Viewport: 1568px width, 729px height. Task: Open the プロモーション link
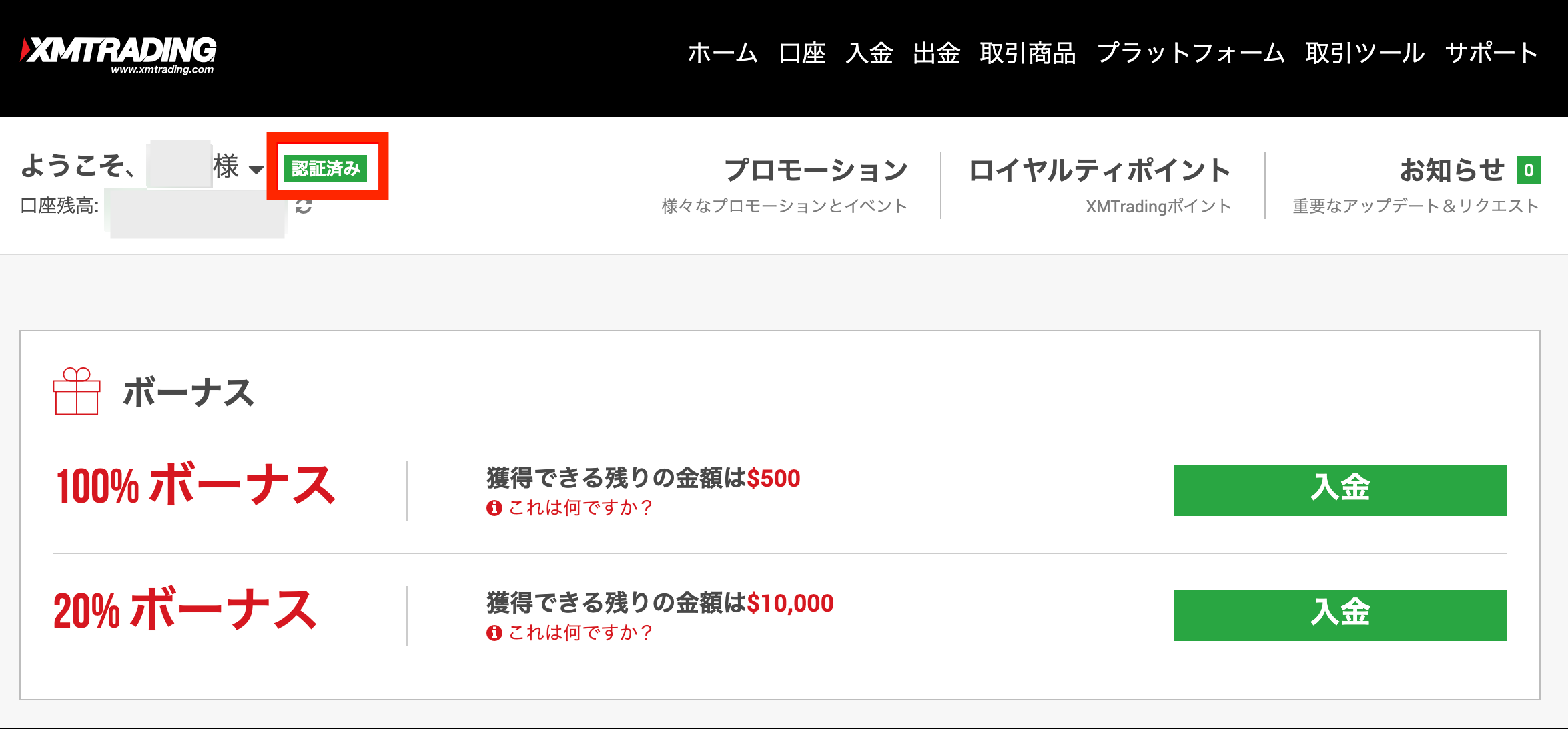point(815,170)
